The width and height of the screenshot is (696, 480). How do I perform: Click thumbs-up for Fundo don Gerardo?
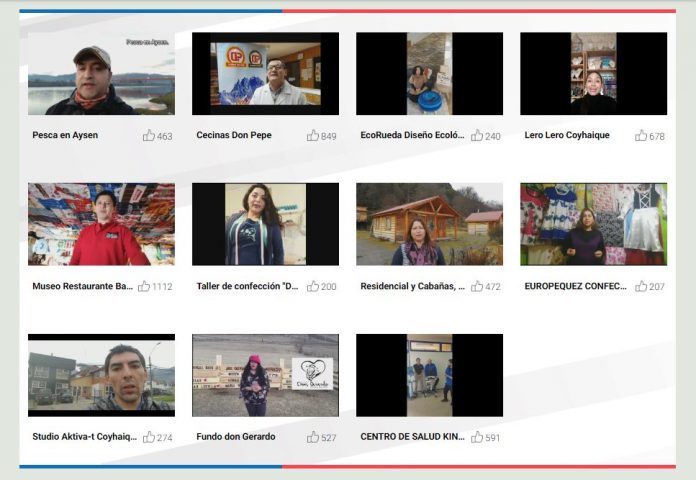coord(313,437)
